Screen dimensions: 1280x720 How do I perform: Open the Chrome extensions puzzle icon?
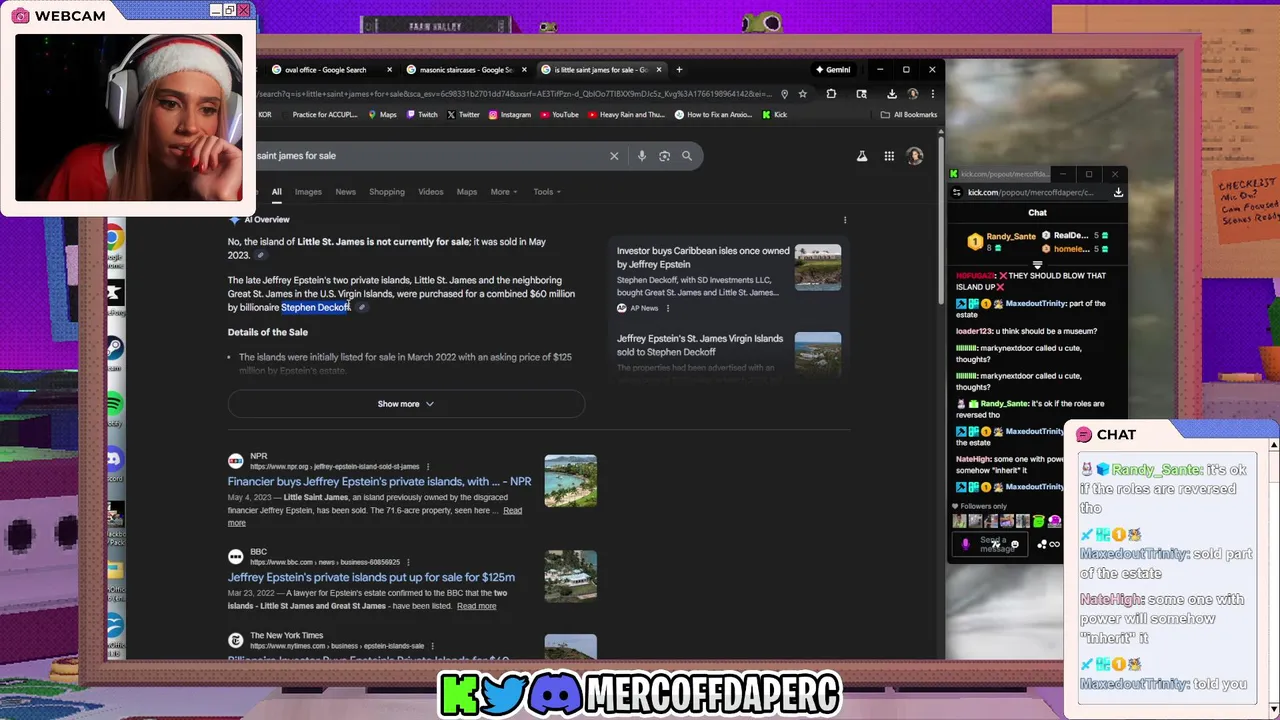pyautogui.click(x=831, y=94)
